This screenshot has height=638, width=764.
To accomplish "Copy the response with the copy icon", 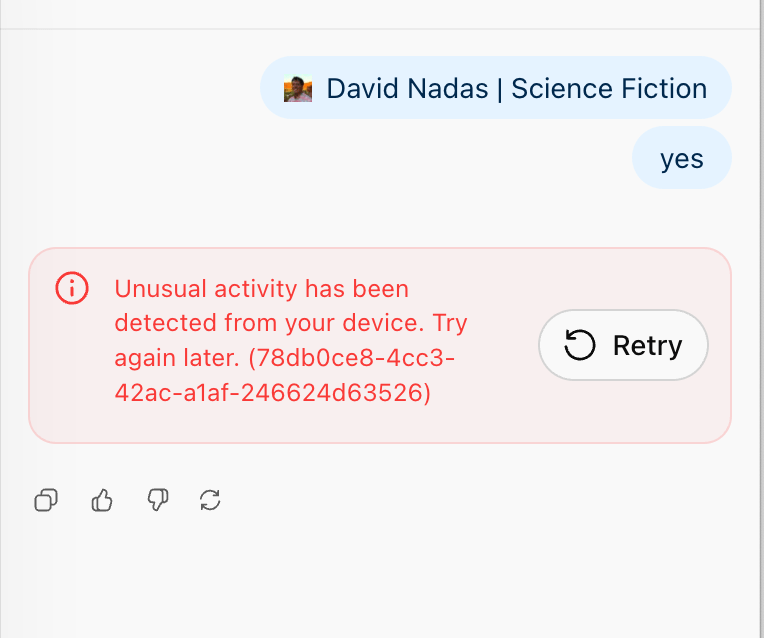I will 46,500.
